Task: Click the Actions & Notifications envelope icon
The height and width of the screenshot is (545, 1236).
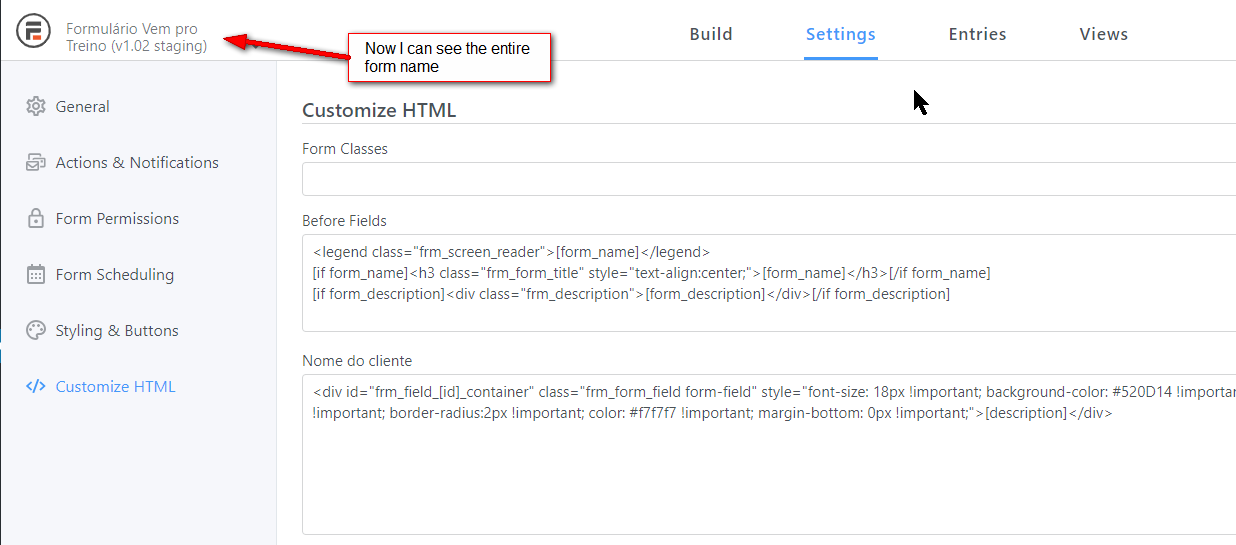Action: (x=36, y=163)
